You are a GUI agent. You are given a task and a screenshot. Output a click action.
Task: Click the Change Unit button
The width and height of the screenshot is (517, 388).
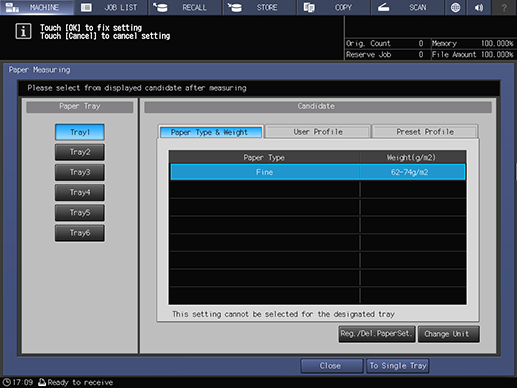(448, 334)
